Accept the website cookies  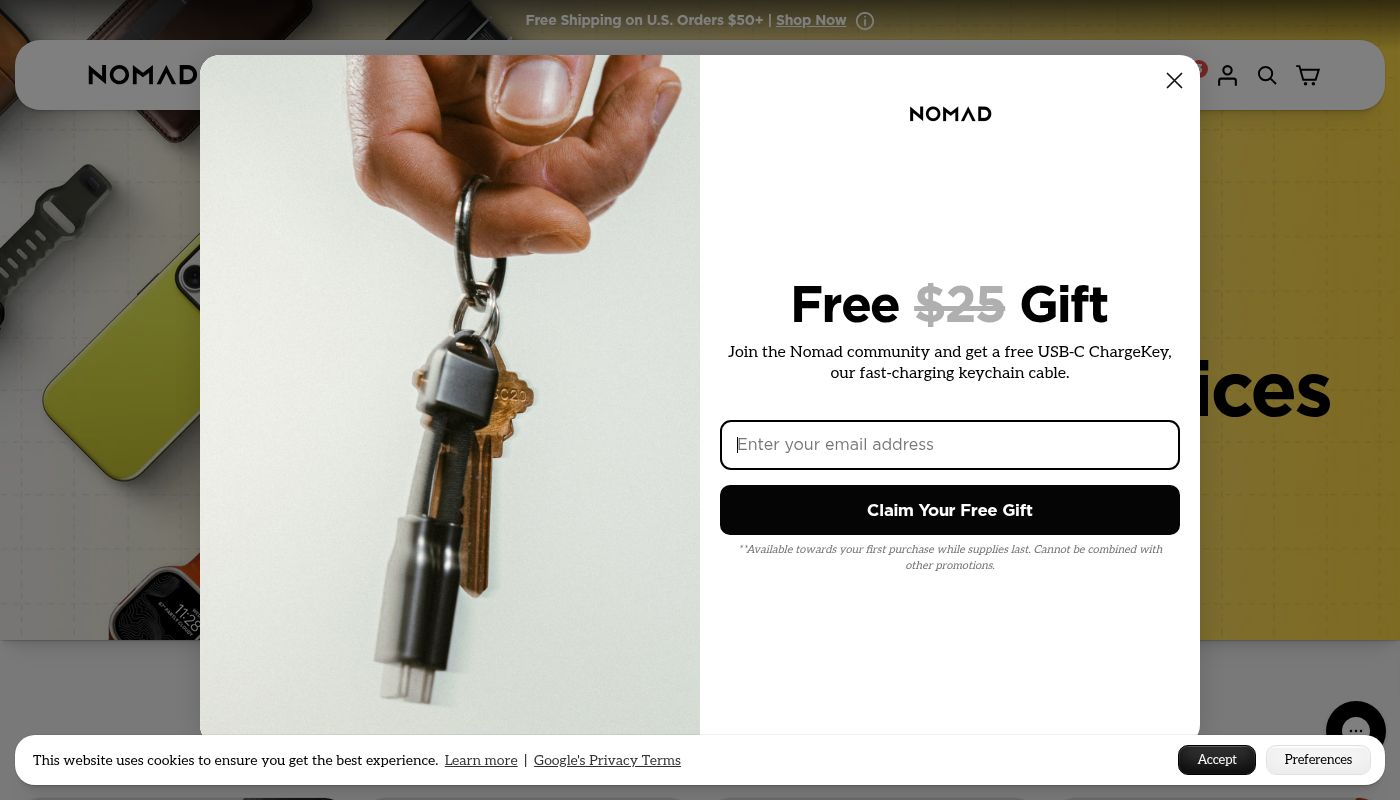(1217, 760)
